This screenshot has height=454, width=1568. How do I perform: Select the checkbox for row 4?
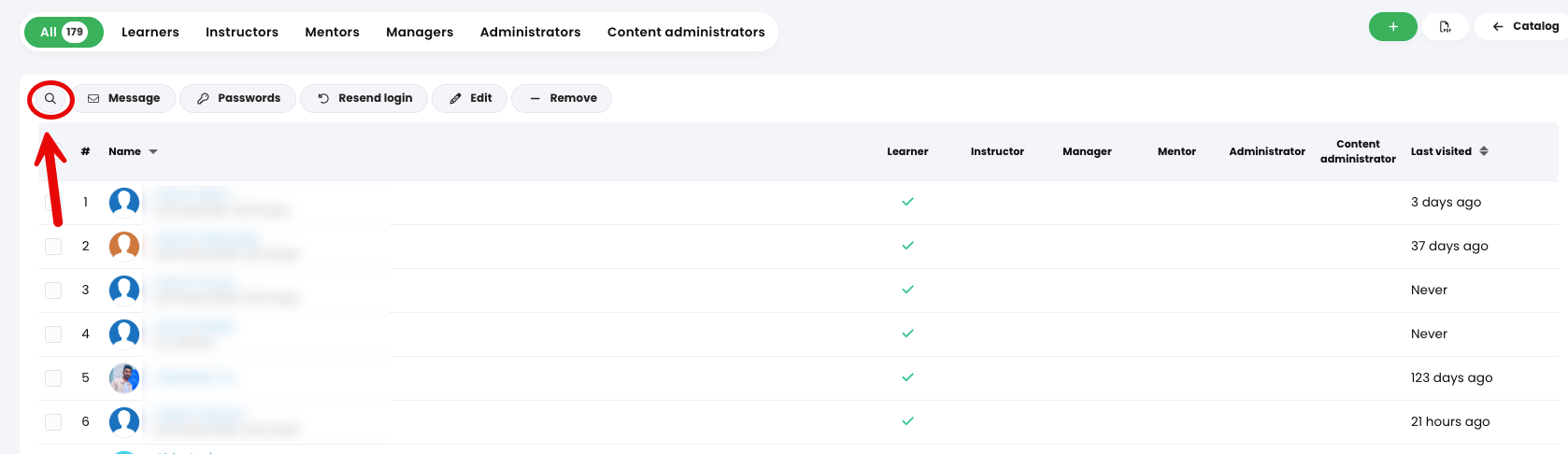pos(53,333)
